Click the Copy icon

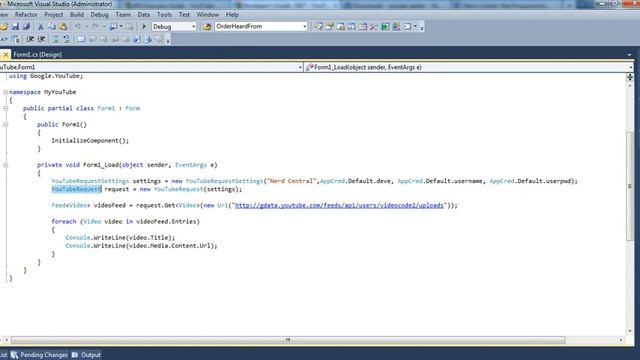pos(52,27)
